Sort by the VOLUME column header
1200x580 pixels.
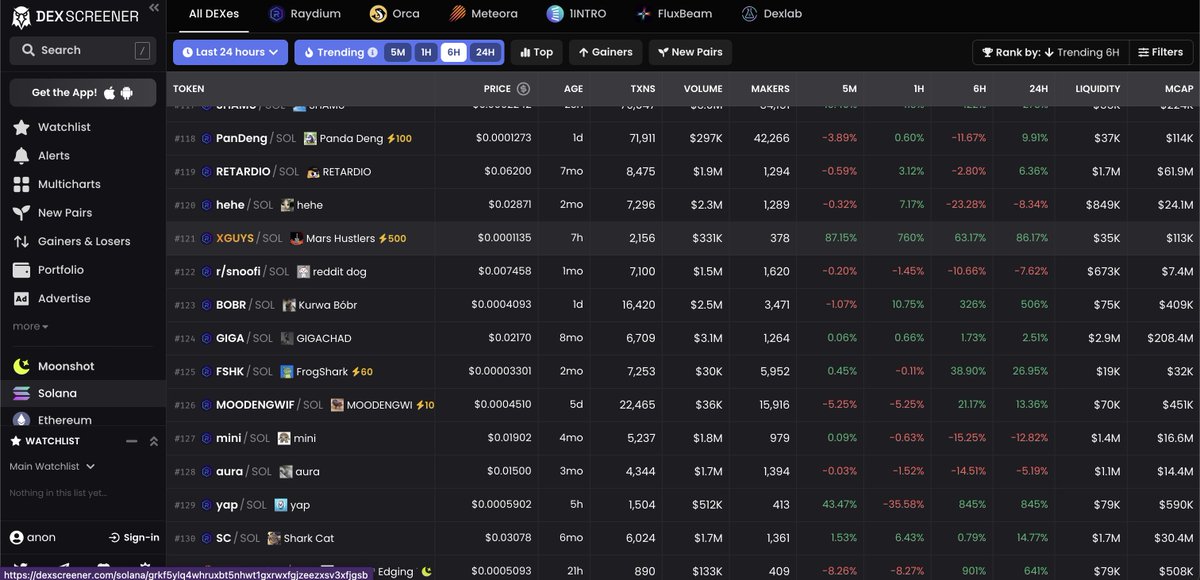click(703, 89)
